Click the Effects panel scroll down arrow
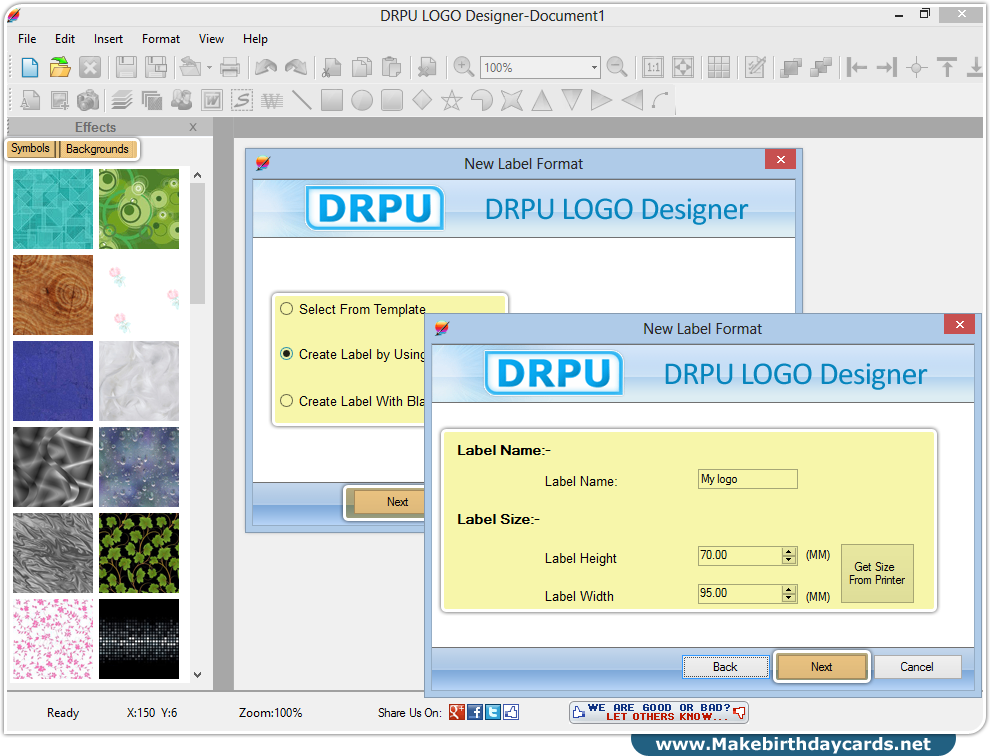Image resolution: width=990 pixels, height=756 pixels. (198, 675)
